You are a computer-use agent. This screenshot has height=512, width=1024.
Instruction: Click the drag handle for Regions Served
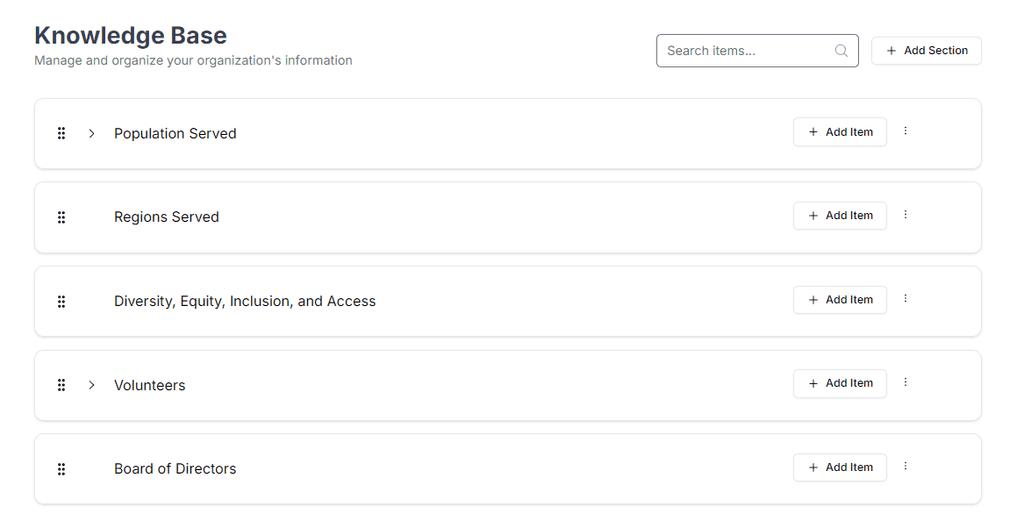click(61, 217)
